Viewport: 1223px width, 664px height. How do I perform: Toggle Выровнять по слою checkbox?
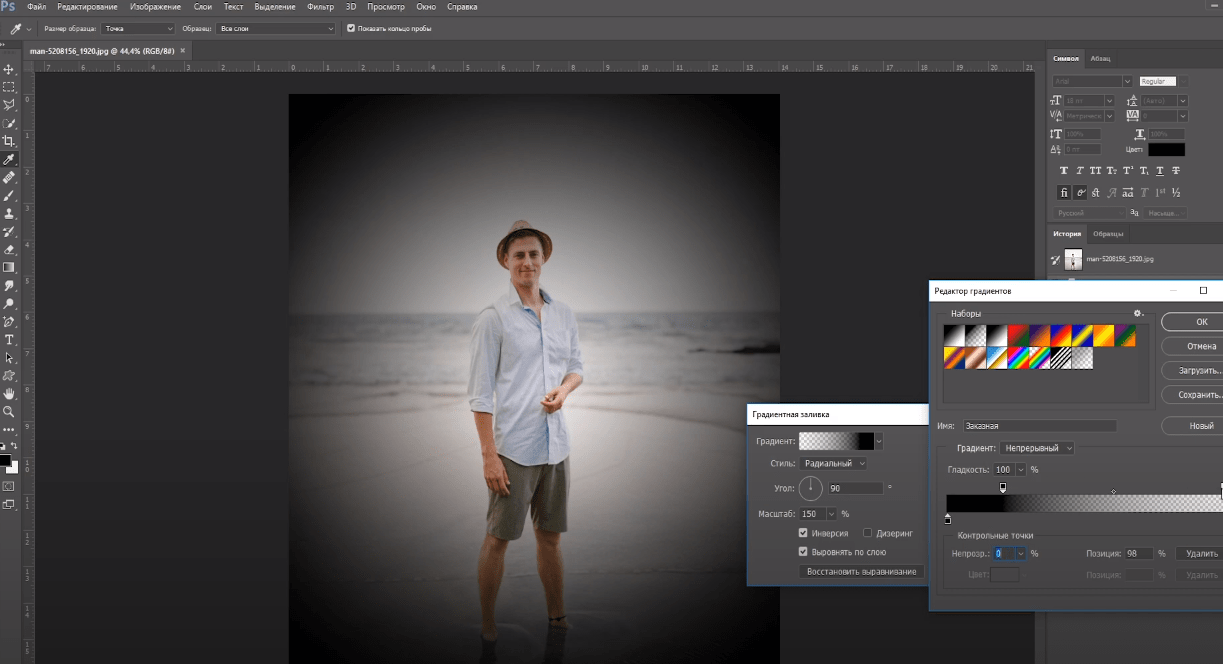tap(803, 551)
